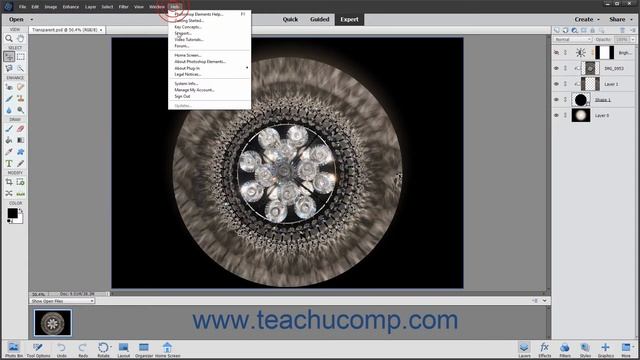Select the Lasso tool
This screenshot has height=360, width=640.
click(9, 68)
